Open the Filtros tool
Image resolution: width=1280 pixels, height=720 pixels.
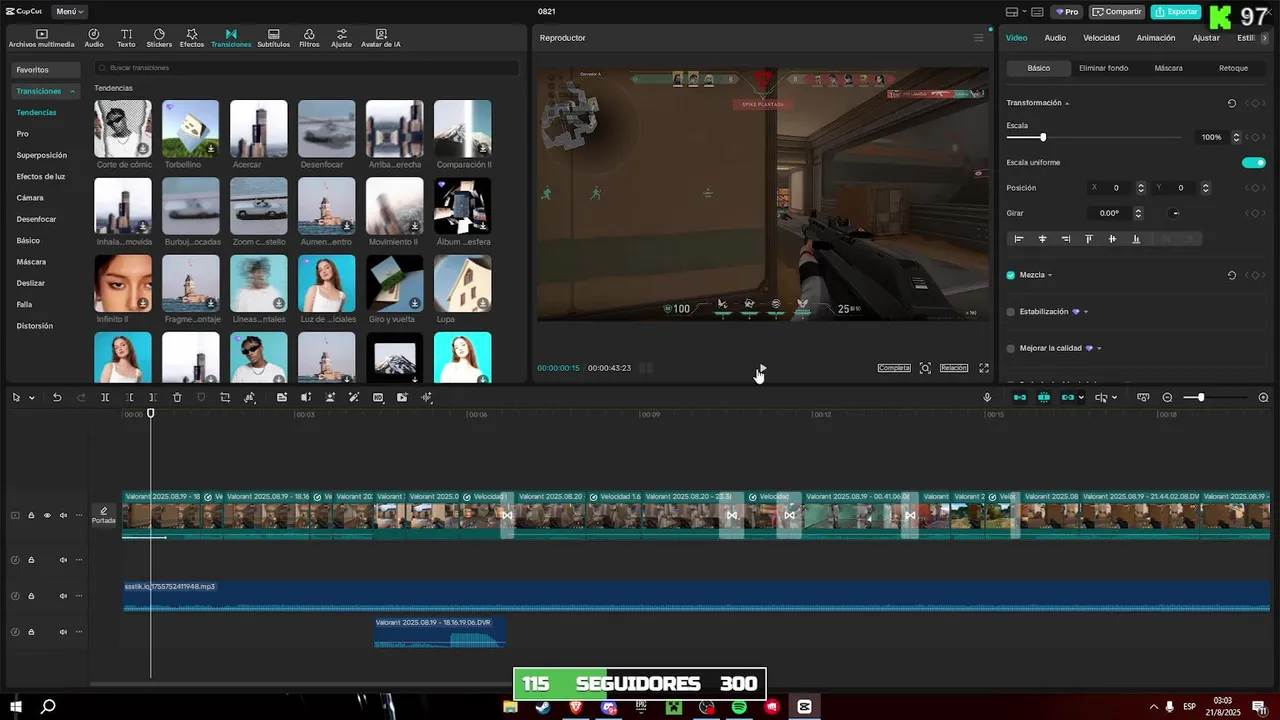tap(309, 38)
